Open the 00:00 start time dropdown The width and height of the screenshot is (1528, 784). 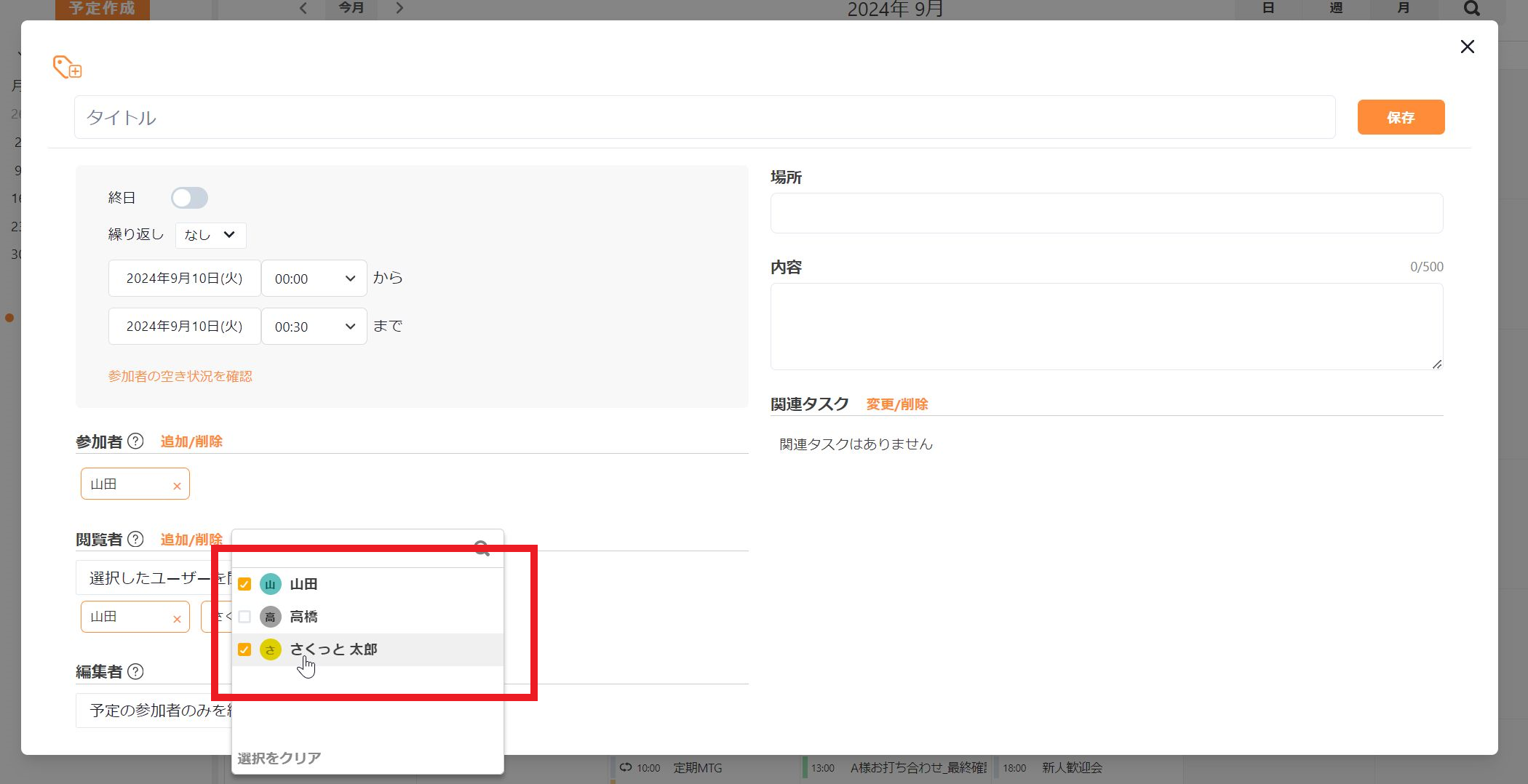314,279
